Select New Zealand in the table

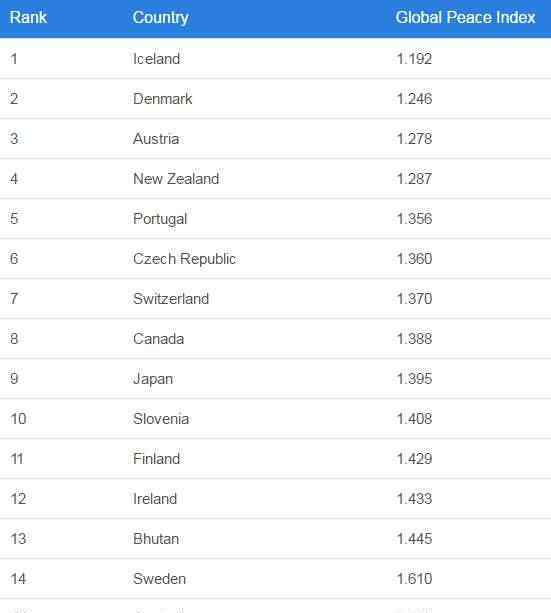click(x=176, y=179)
